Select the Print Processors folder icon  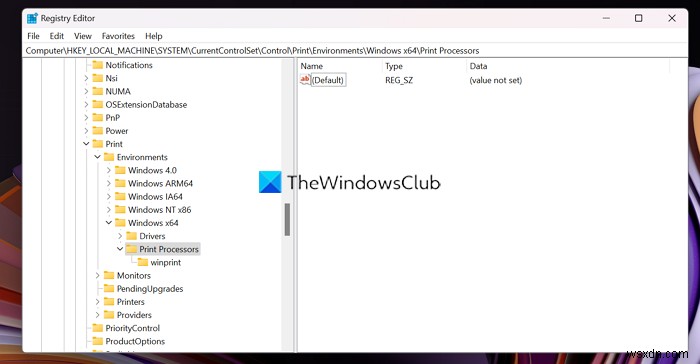click(131, 249)
